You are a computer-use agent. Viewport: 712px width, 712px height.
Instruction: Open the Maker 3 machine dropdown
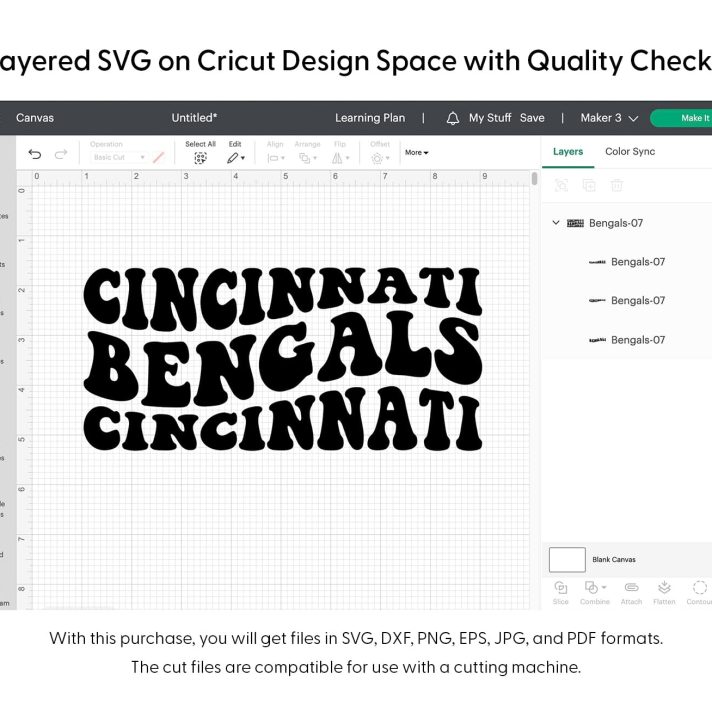609,118
